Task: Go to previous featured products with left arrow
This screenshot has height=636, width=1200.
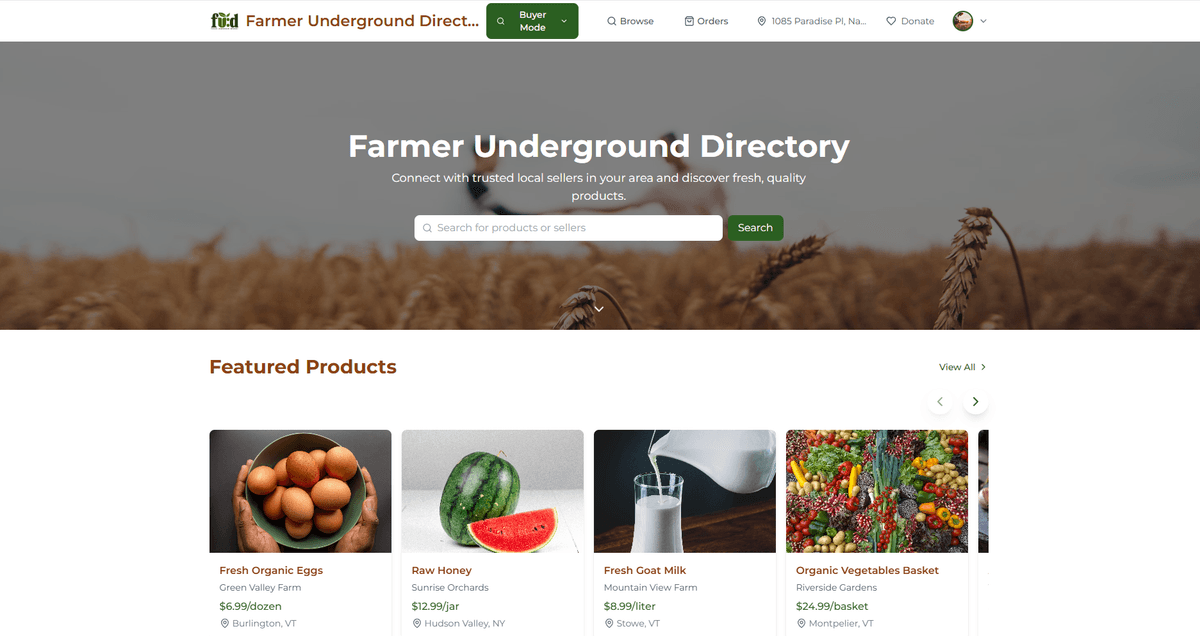Action: point(939,402)
